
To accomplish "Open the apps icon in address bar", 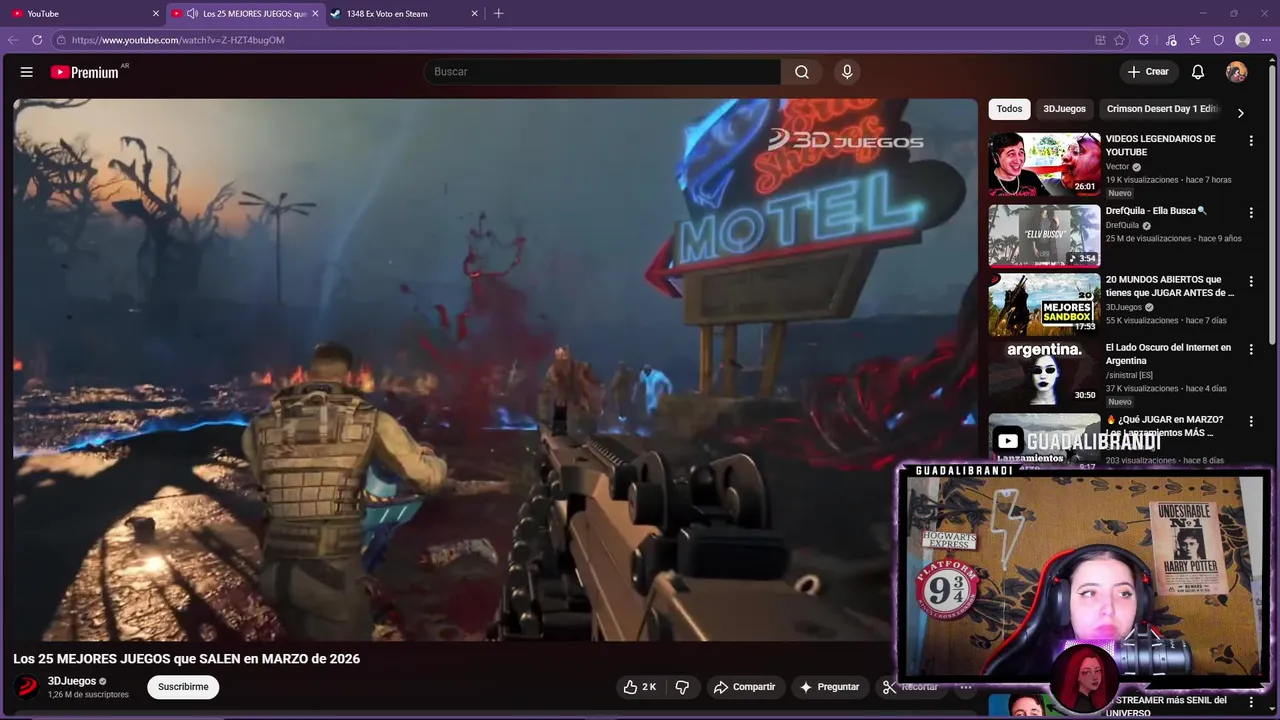I will (x=1100, y=40).
